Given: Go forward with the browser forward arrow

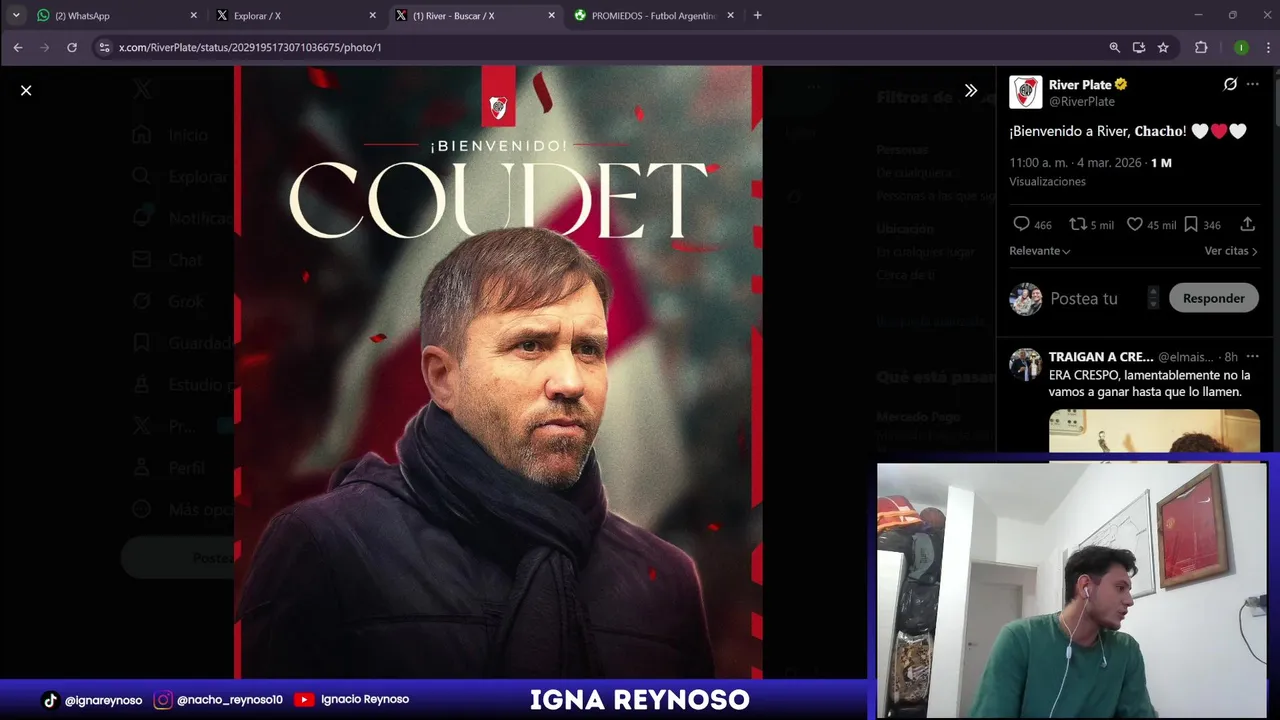Looking at the screenshot, I should pyautogui.click(x=45, y=47).
